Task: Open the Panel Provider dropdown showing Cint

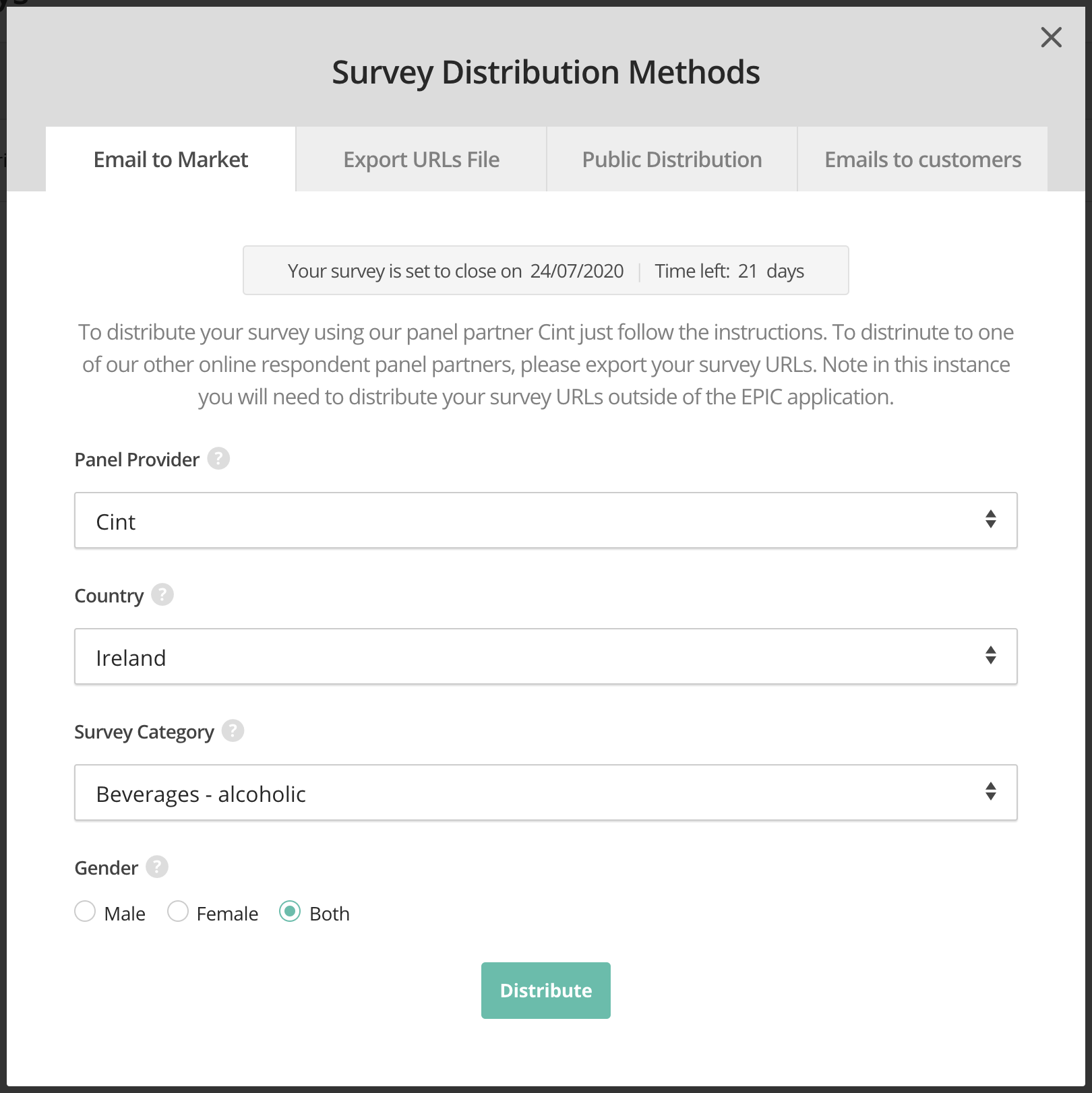Action: (x=545, y=520)
